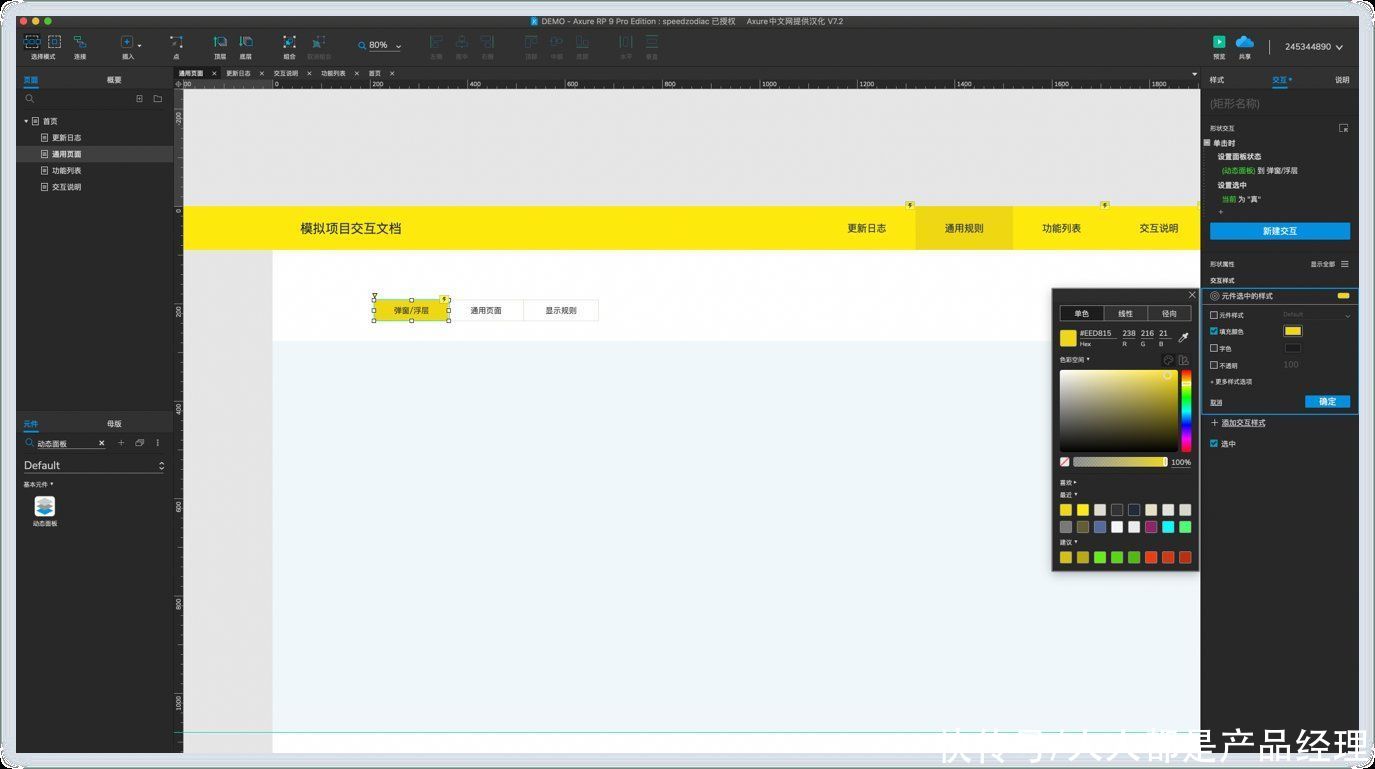Open the interaction editor popout icon
1375x769 pixels.
coord(1344,128)
